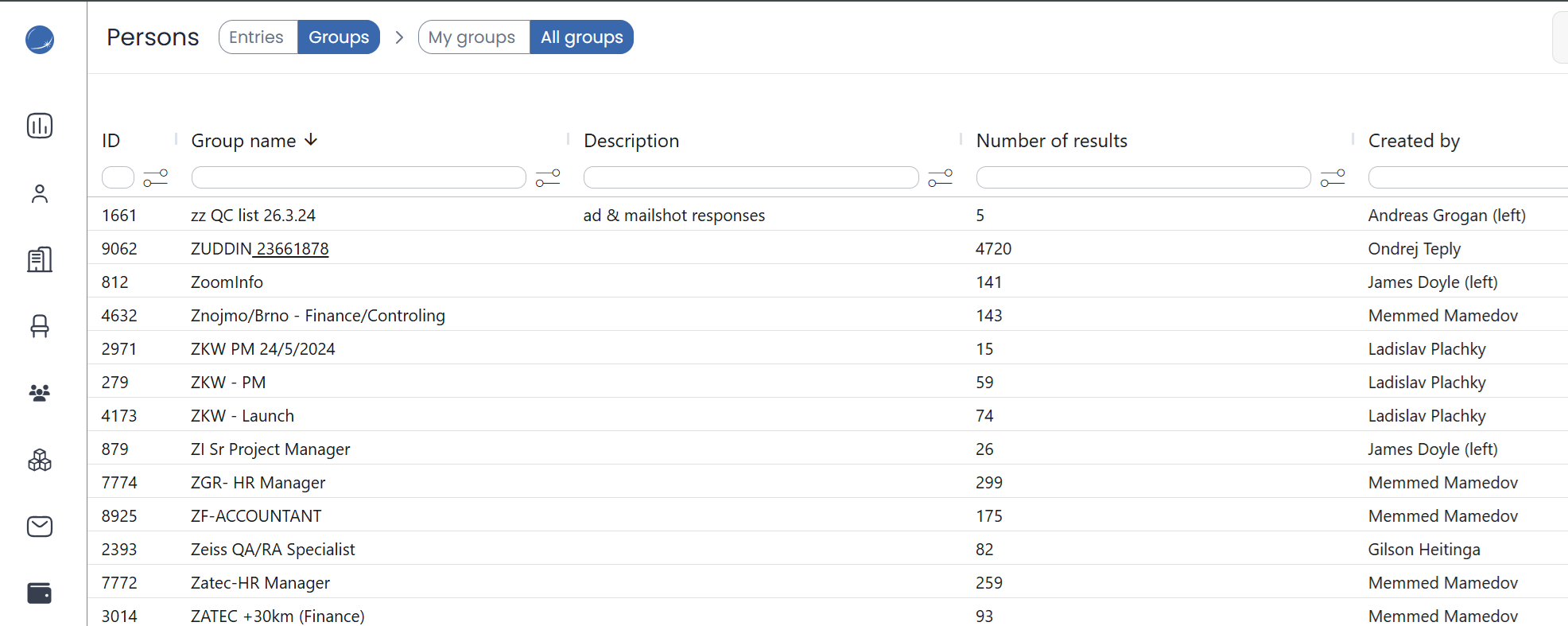Open the person icon in sidebar
Viewport: 1568px width, 626px height.
point(40,193)
